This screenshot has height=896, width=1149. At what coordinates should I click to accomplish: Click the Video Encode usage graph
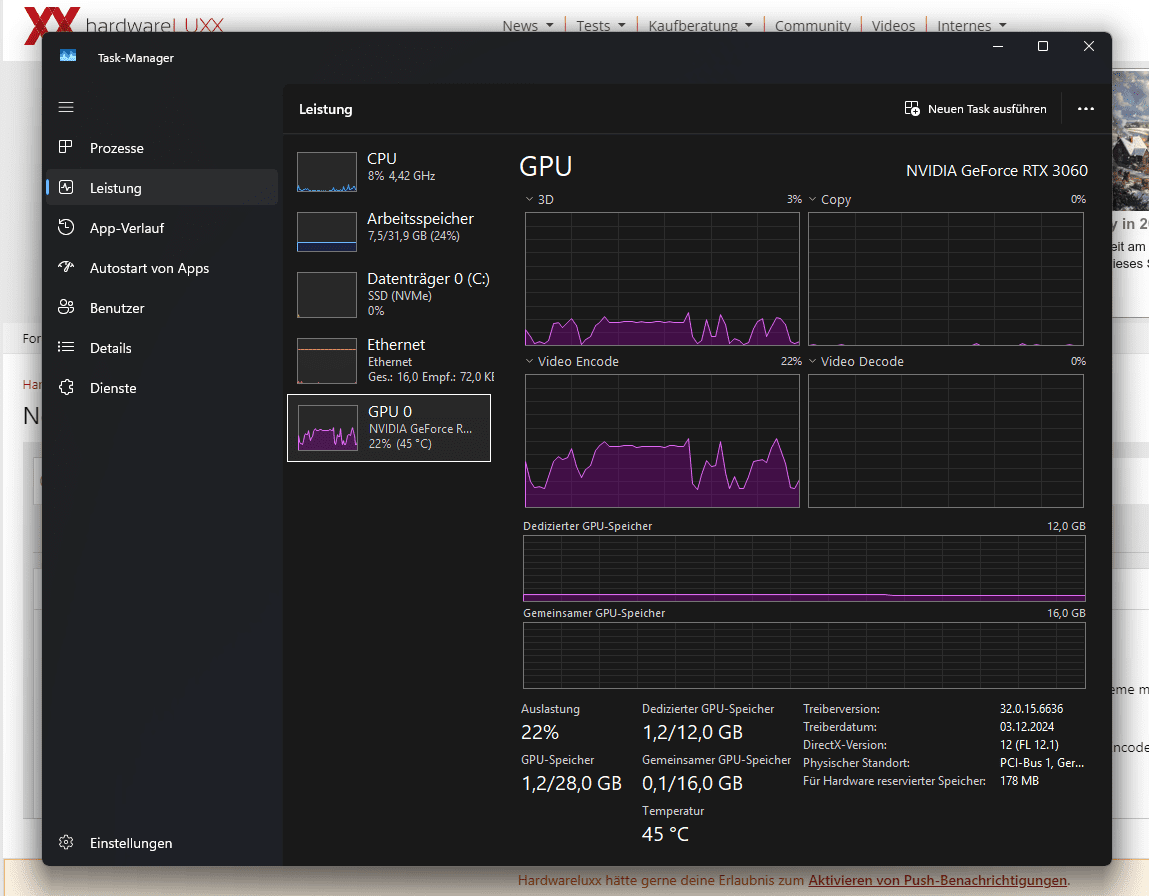coord(662,441)
